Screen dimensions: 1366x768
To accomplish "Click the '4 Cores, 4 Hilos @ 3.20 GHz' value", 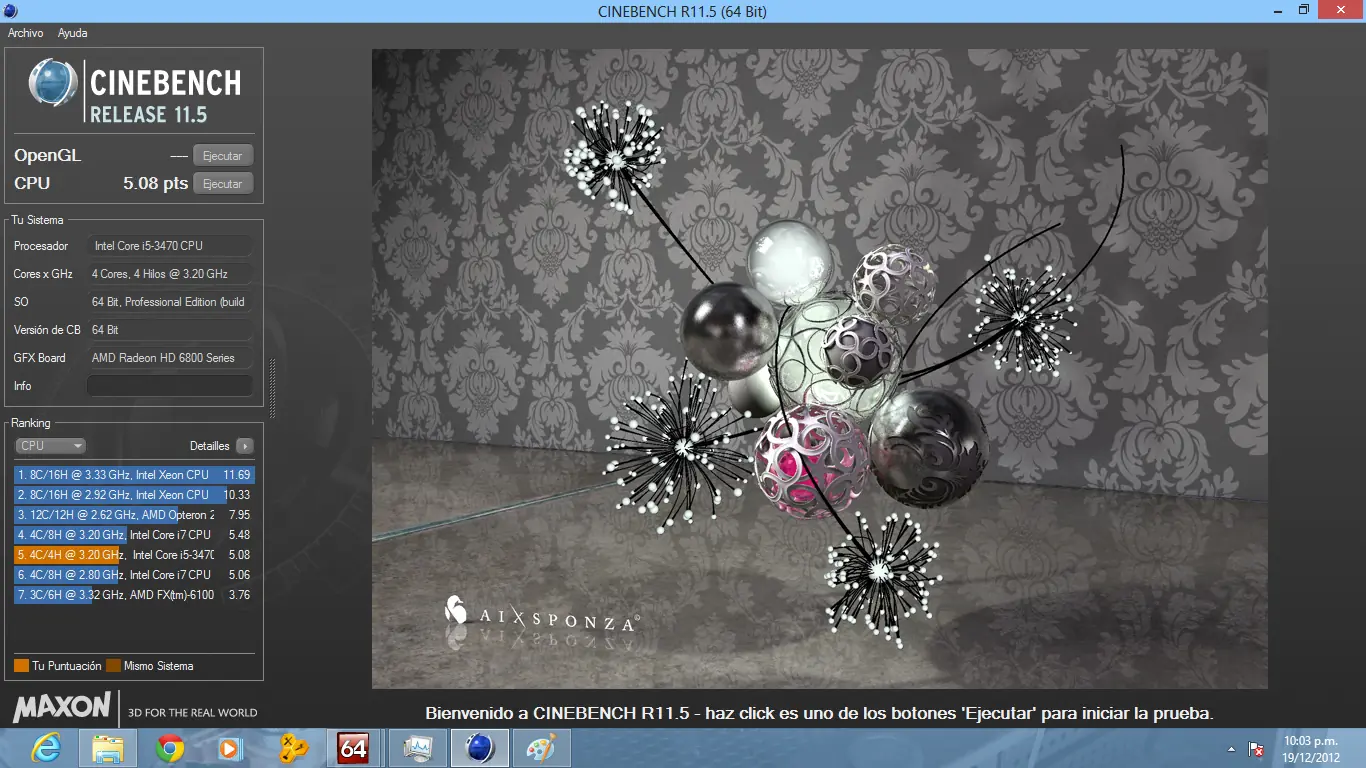I will tap(170, 274).
